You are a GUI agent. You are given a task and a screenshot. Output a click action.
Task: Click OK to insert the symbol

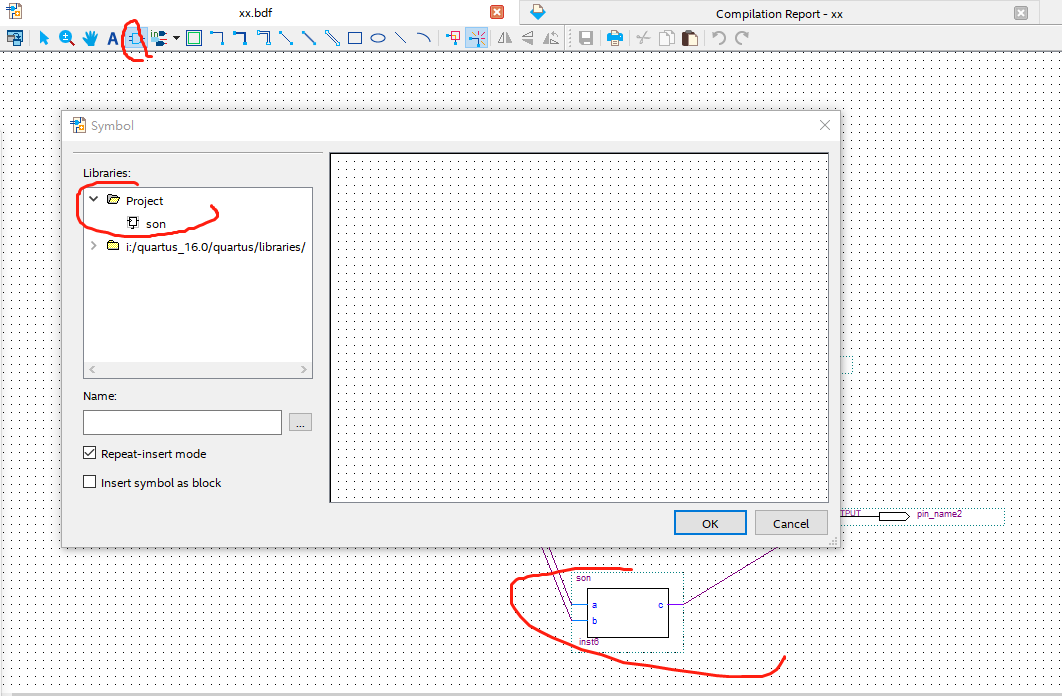[710, 522]
